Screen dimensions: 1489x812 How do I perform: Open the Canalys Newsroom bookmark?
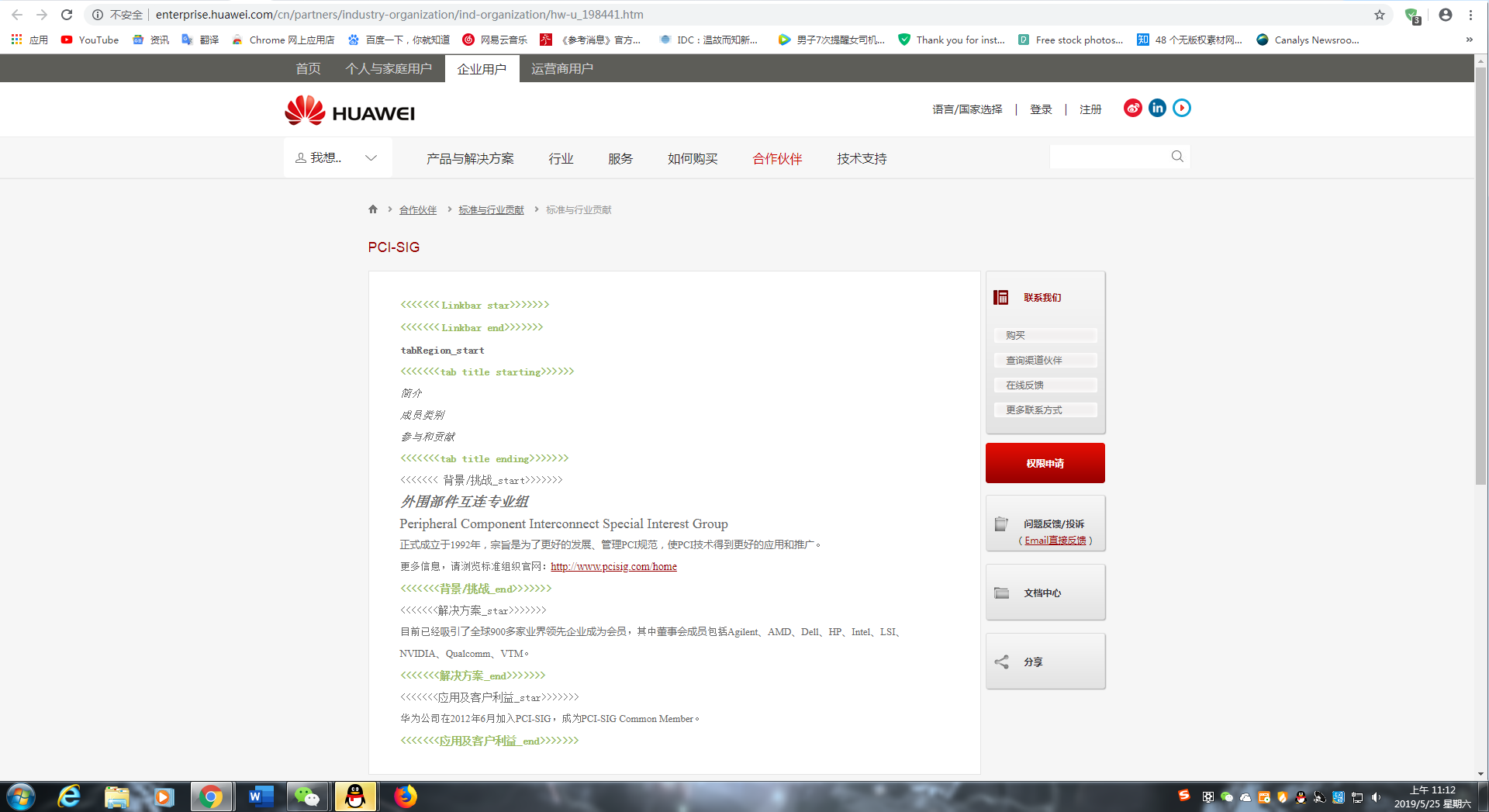pyautogui.click(x=1308, y=40)
